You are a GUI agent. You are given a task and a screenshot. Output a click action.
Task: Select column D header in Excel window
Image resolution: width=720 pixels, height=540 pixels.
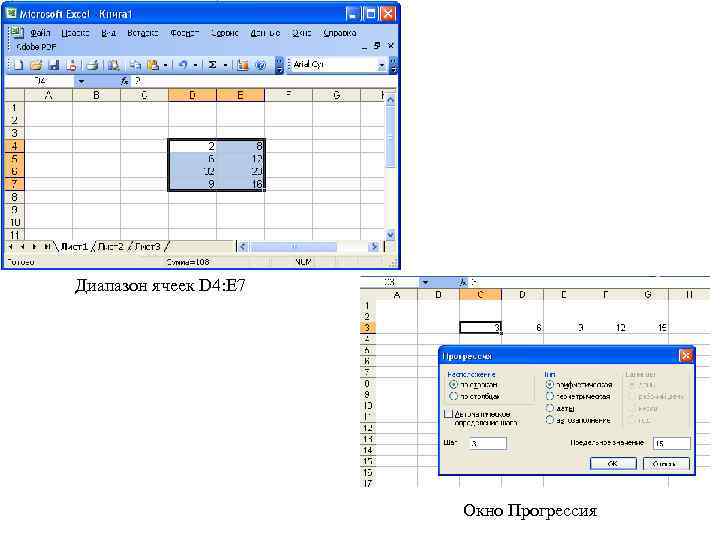pos(192,95)
